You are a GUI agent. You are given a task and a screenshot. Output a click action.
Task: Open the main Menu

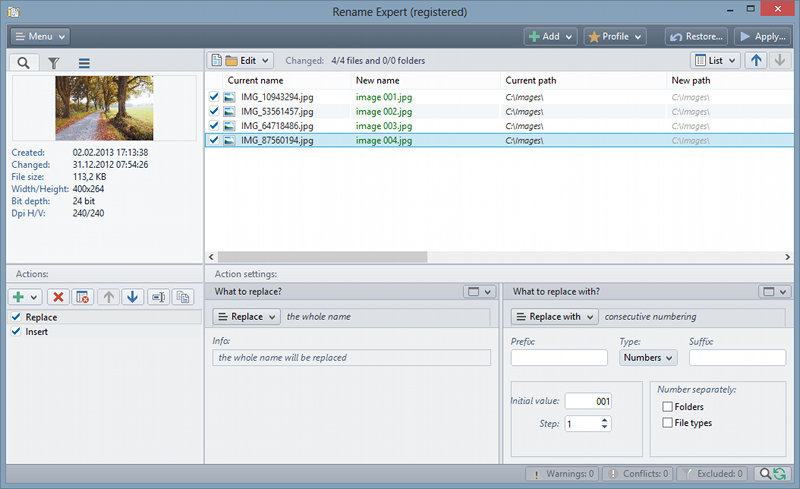coord(40,36)
